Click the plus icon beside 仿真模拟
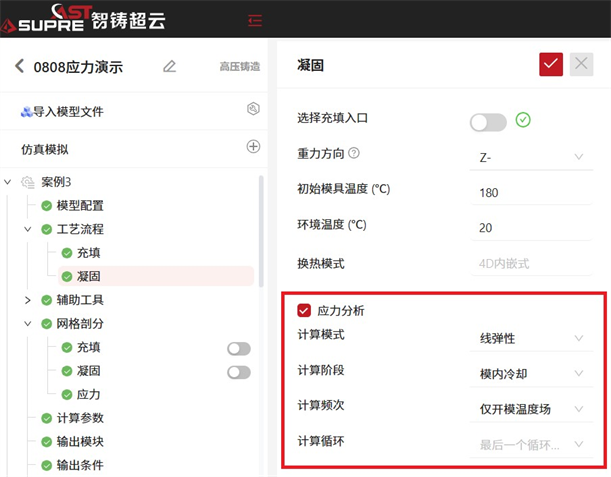This screenshot has height=477, width=611. click(253, 147)
